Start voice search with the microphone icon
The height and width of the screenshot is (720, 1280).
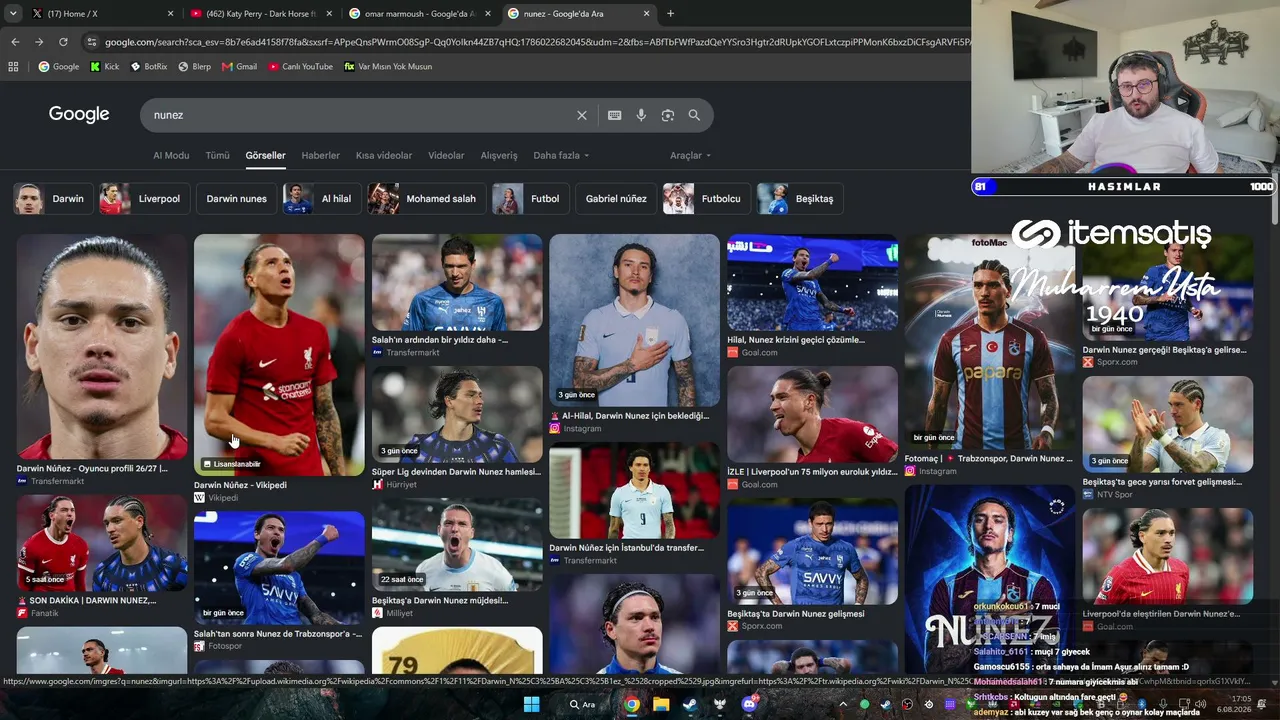tap(641, 115)
